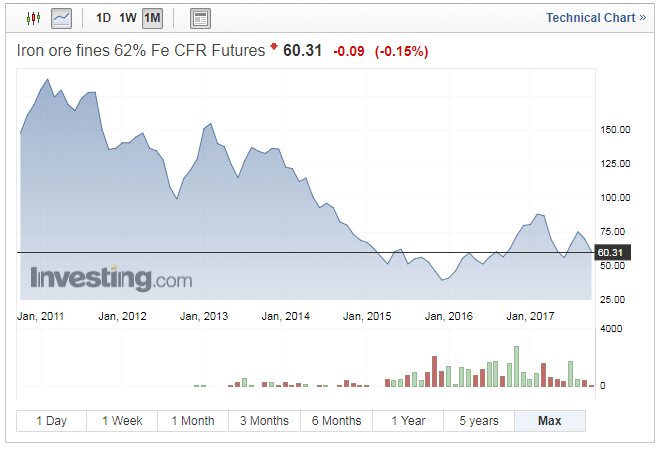
Task: Click the red down-arrow price indicator
Action: tap(274, 46)
